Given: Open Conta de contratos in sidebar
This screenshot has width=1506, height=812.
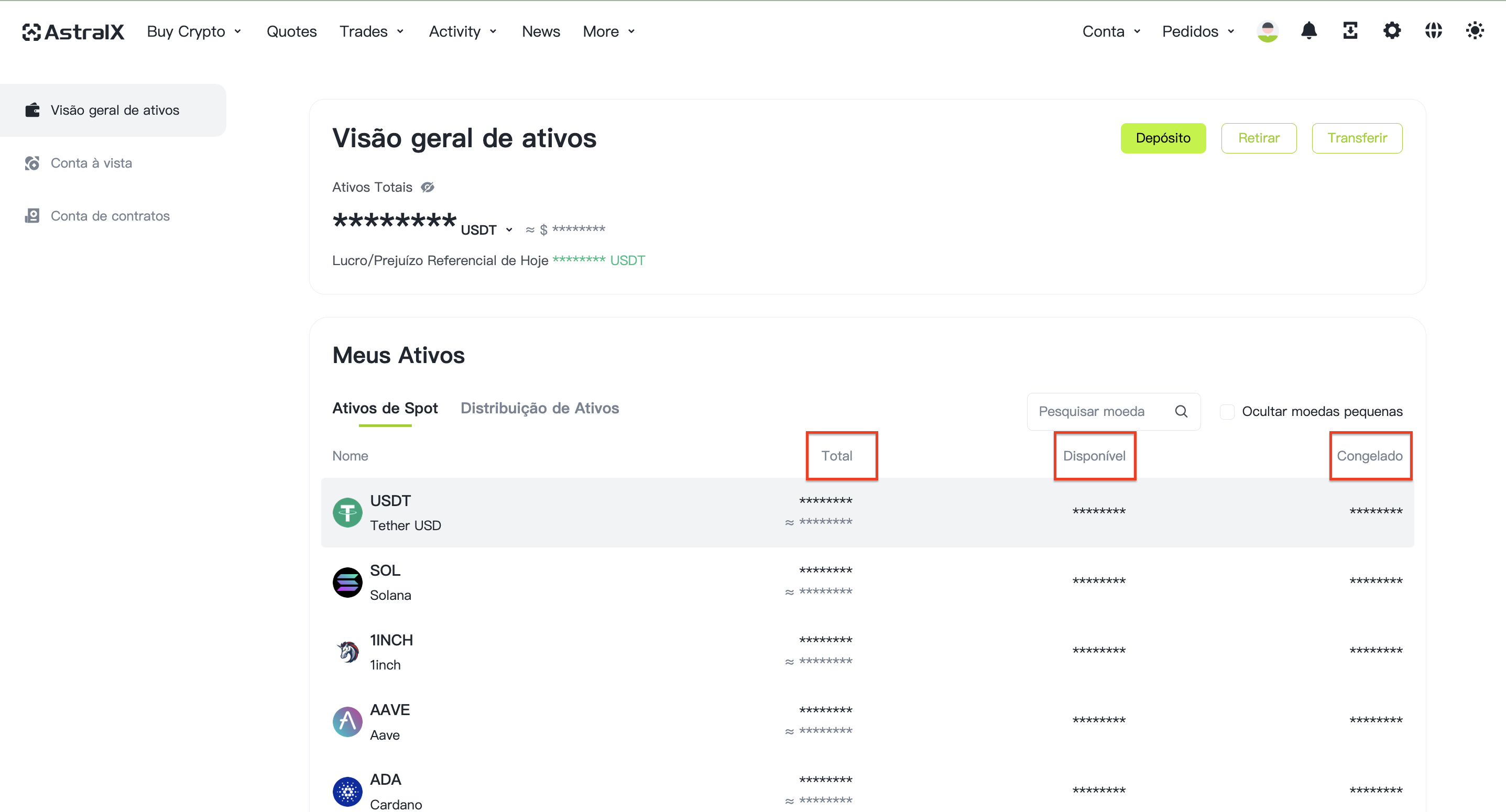Looking at the screenshot, I should click(x=110, y=216).
